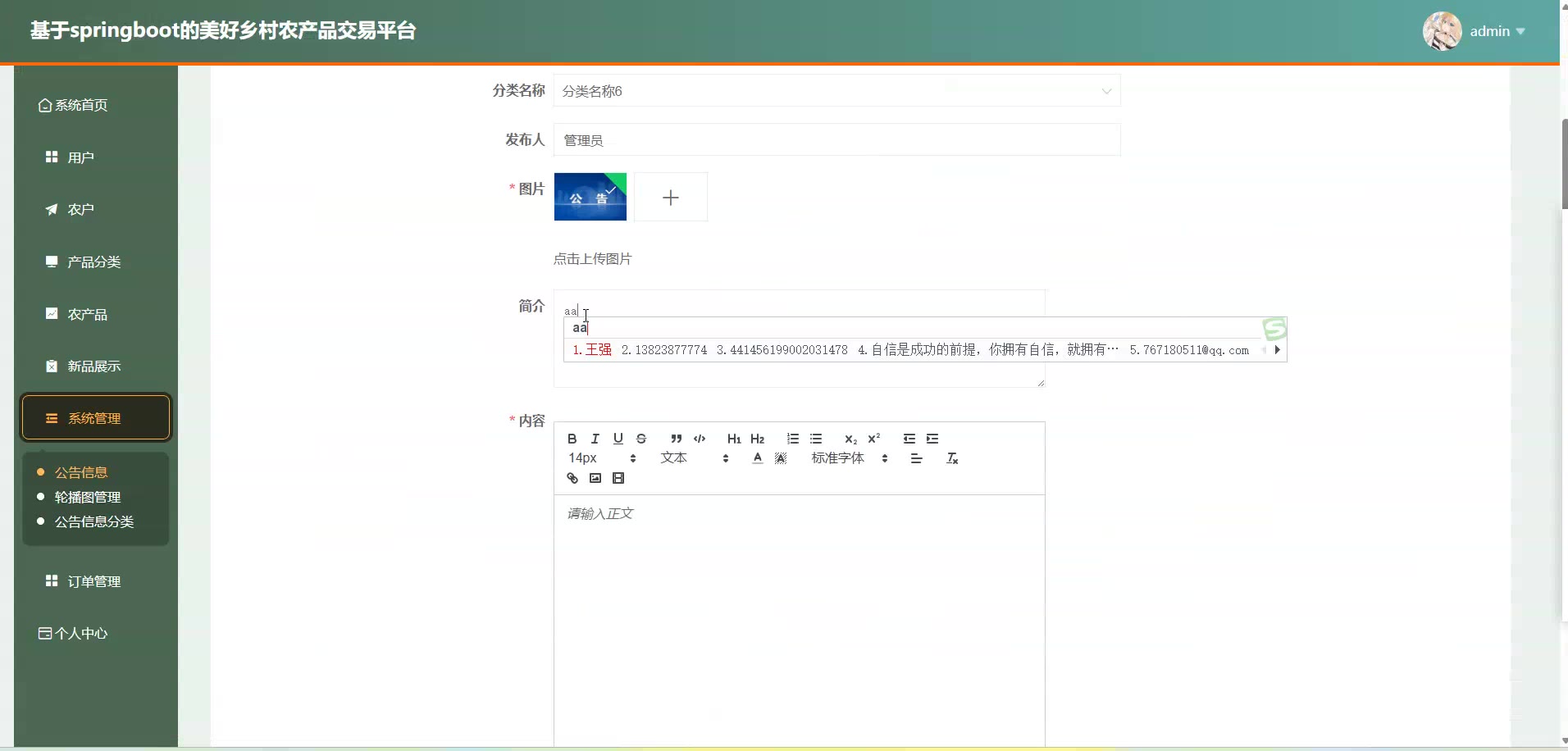1568x751 pixels.
Task: Insert a video into editor content
Action: point(618,478)
